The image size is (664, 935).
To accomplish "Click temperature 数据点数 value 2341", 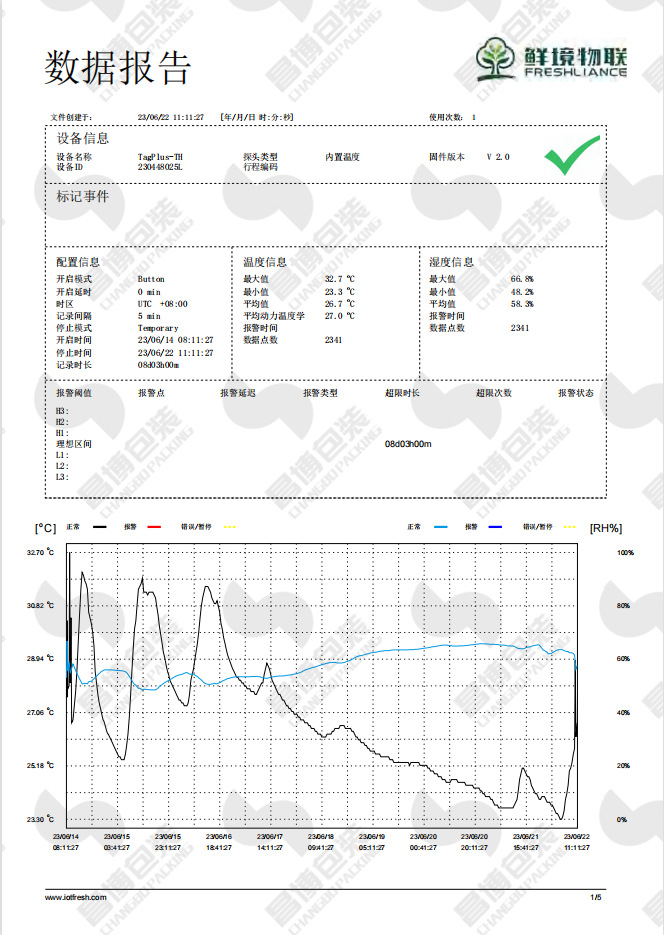I will click(x=333, y=340).
